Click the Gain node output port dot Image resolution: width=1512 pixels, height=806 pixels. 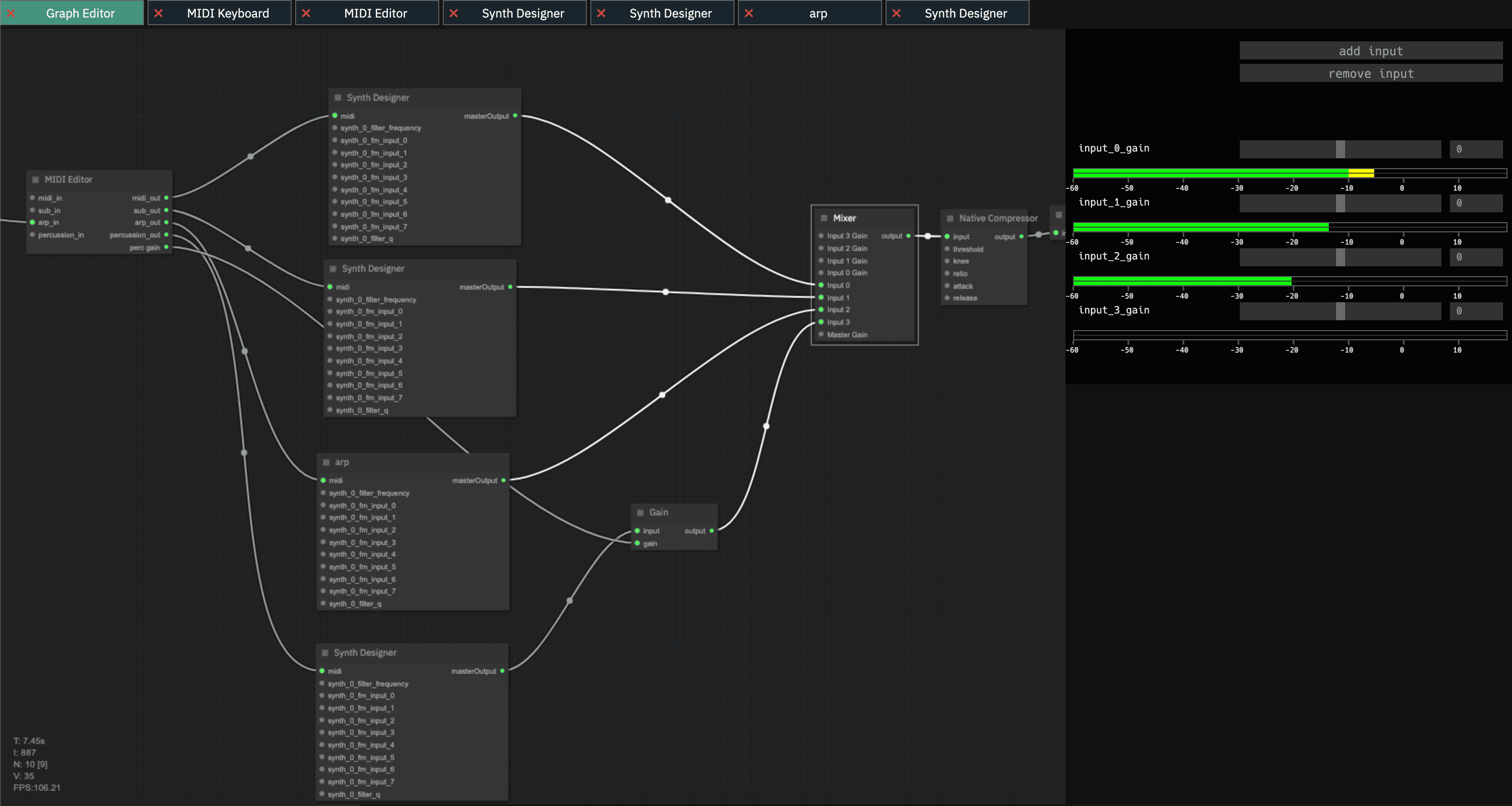(x=711, y=531)
